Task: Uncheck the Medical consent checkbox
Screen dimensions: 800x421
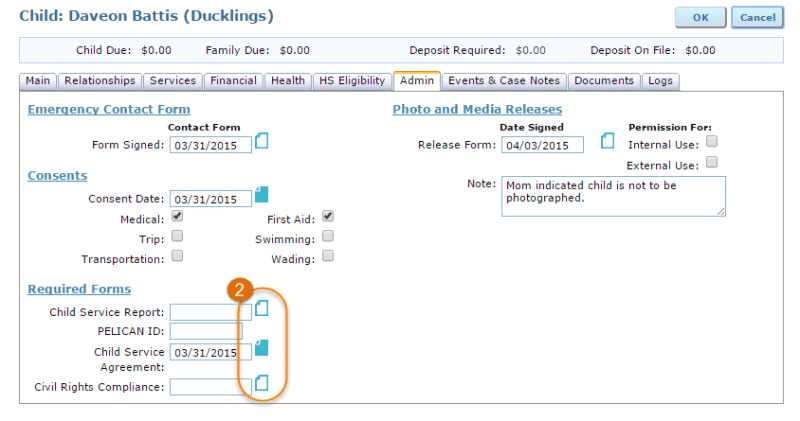Action: (177, 216)
